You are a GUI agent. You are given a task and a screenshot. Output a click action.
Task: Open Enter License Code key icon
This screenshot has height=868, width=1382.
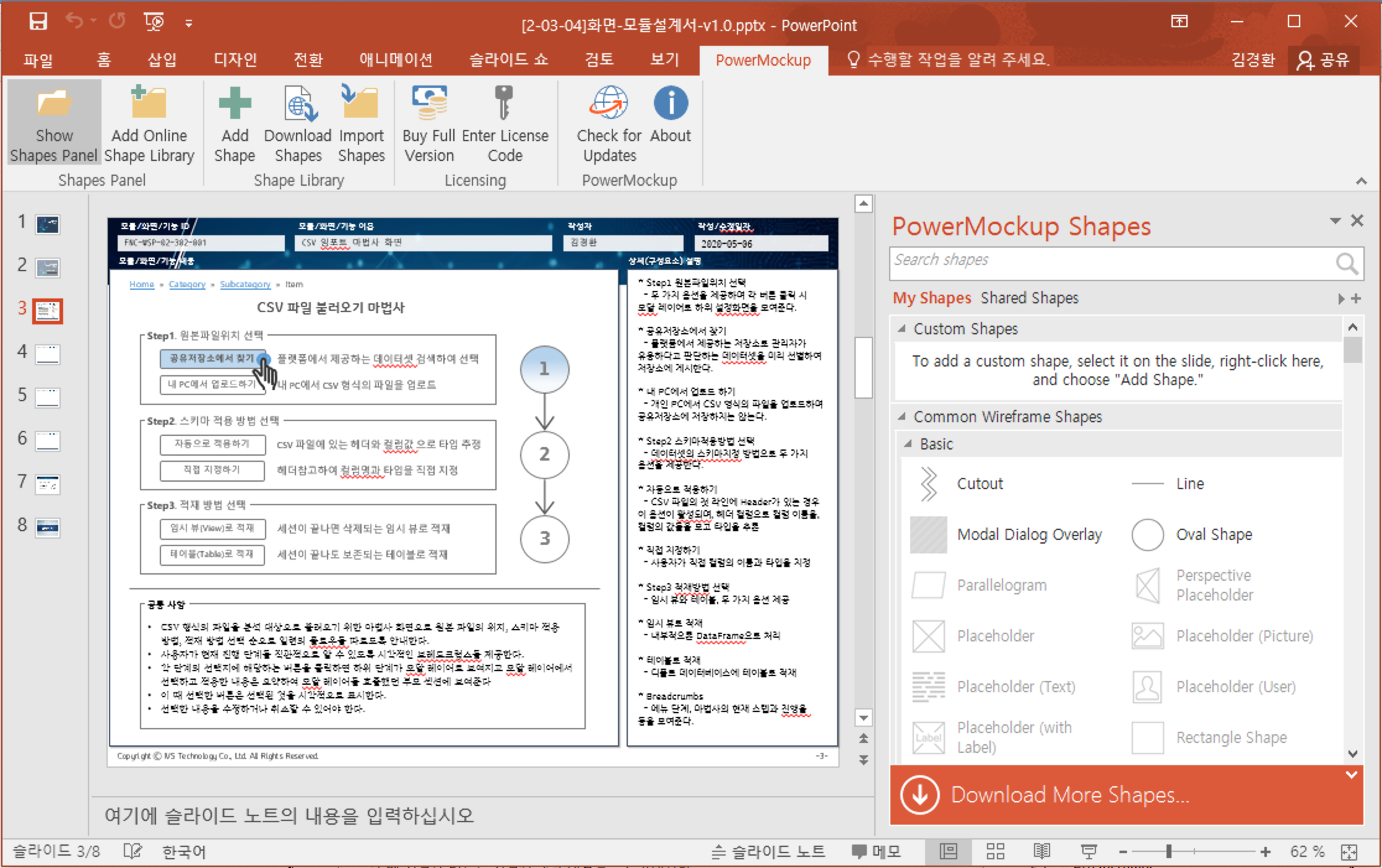tap(504, 103)
